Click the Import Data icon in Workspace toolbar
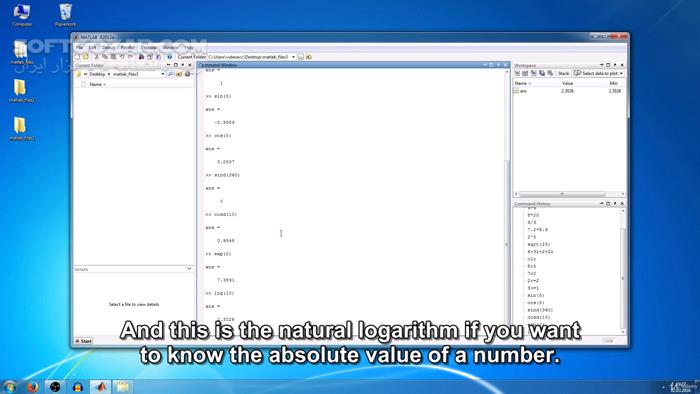700x394 pixels. [x=533, y=73]
